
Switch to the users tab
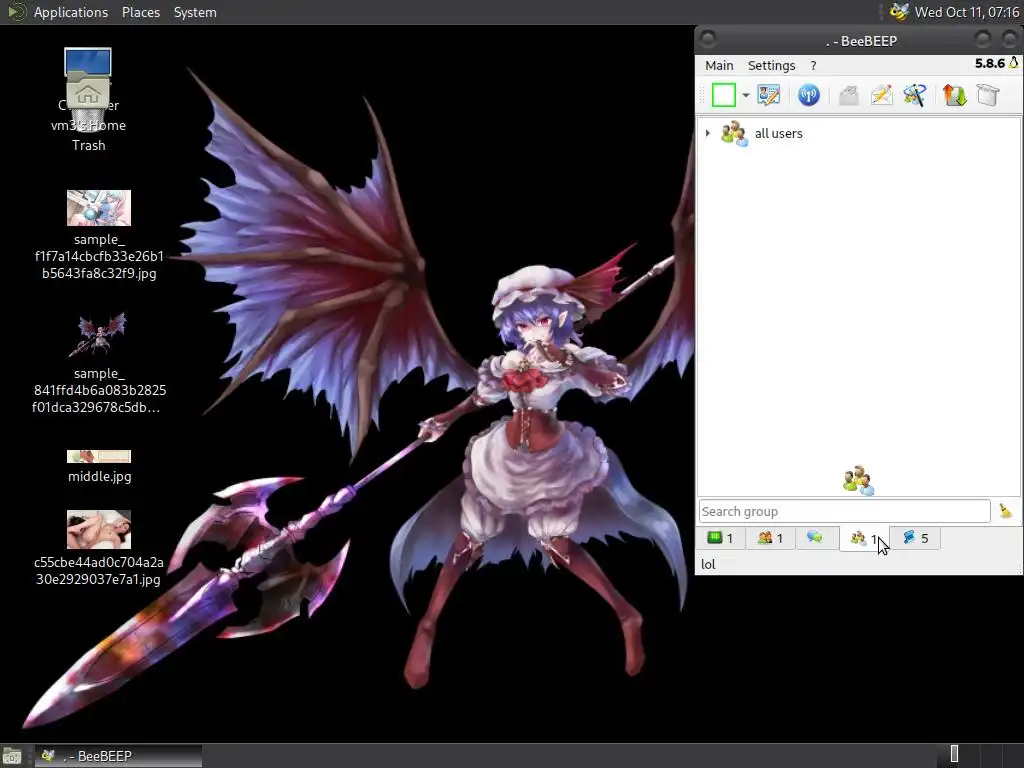tap(770, 538)
